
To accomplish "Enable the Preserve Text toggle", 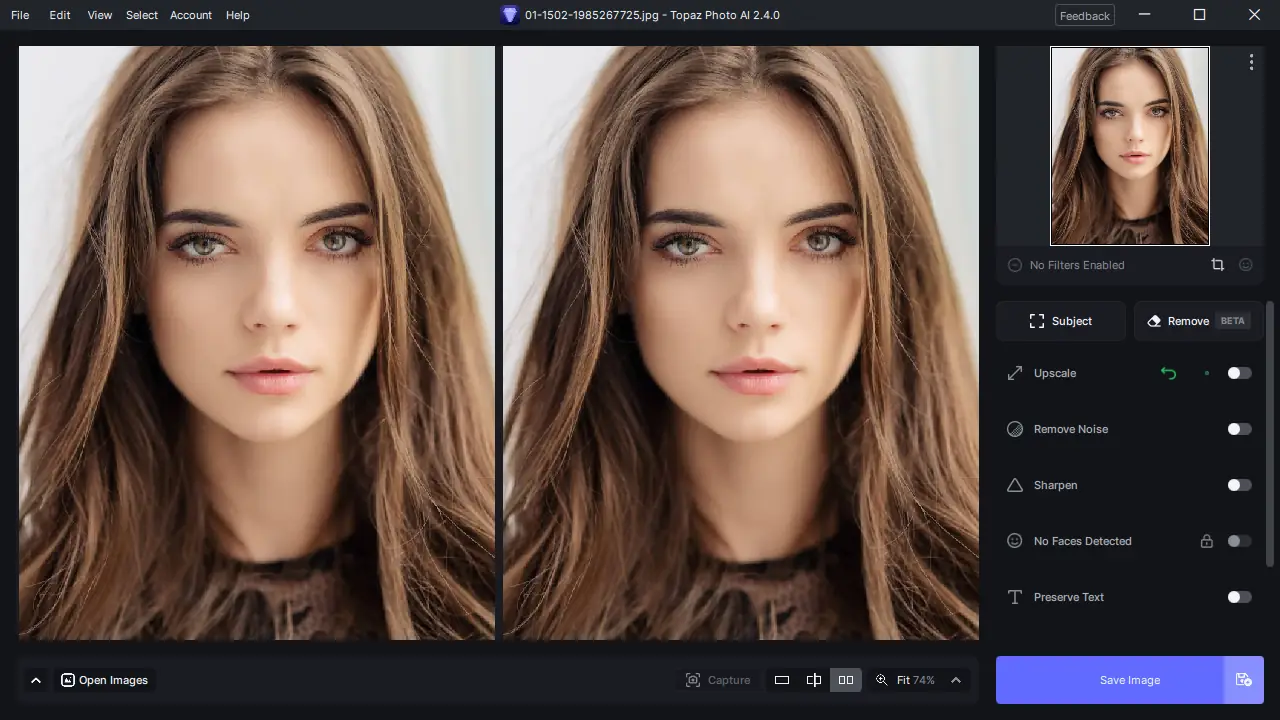I will point(1239,597).
